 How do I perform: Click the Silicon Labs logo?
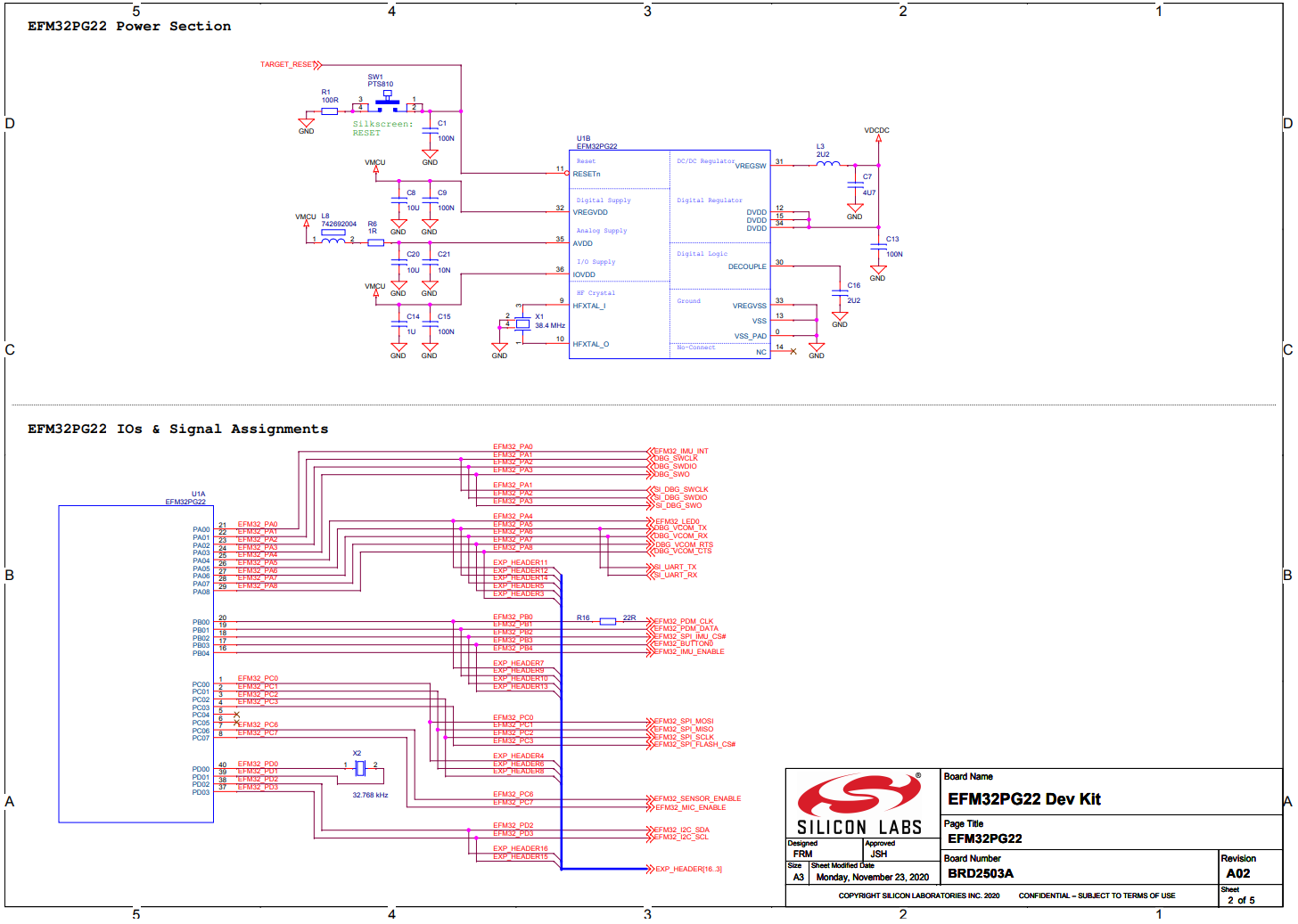pyautogui.click(x=858, y=805)
